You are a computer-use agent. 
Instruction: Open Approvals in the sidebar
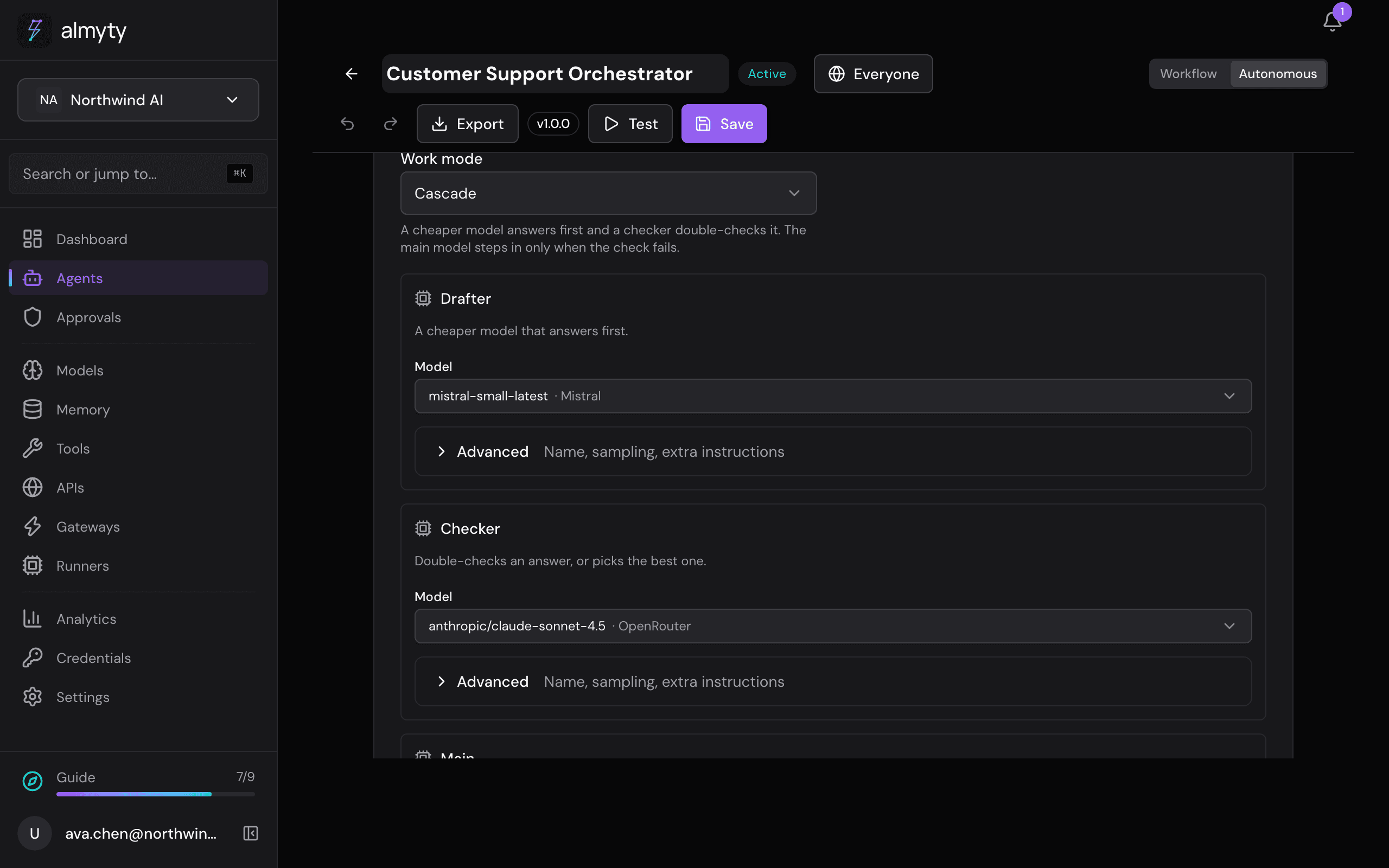click(138, 317)
